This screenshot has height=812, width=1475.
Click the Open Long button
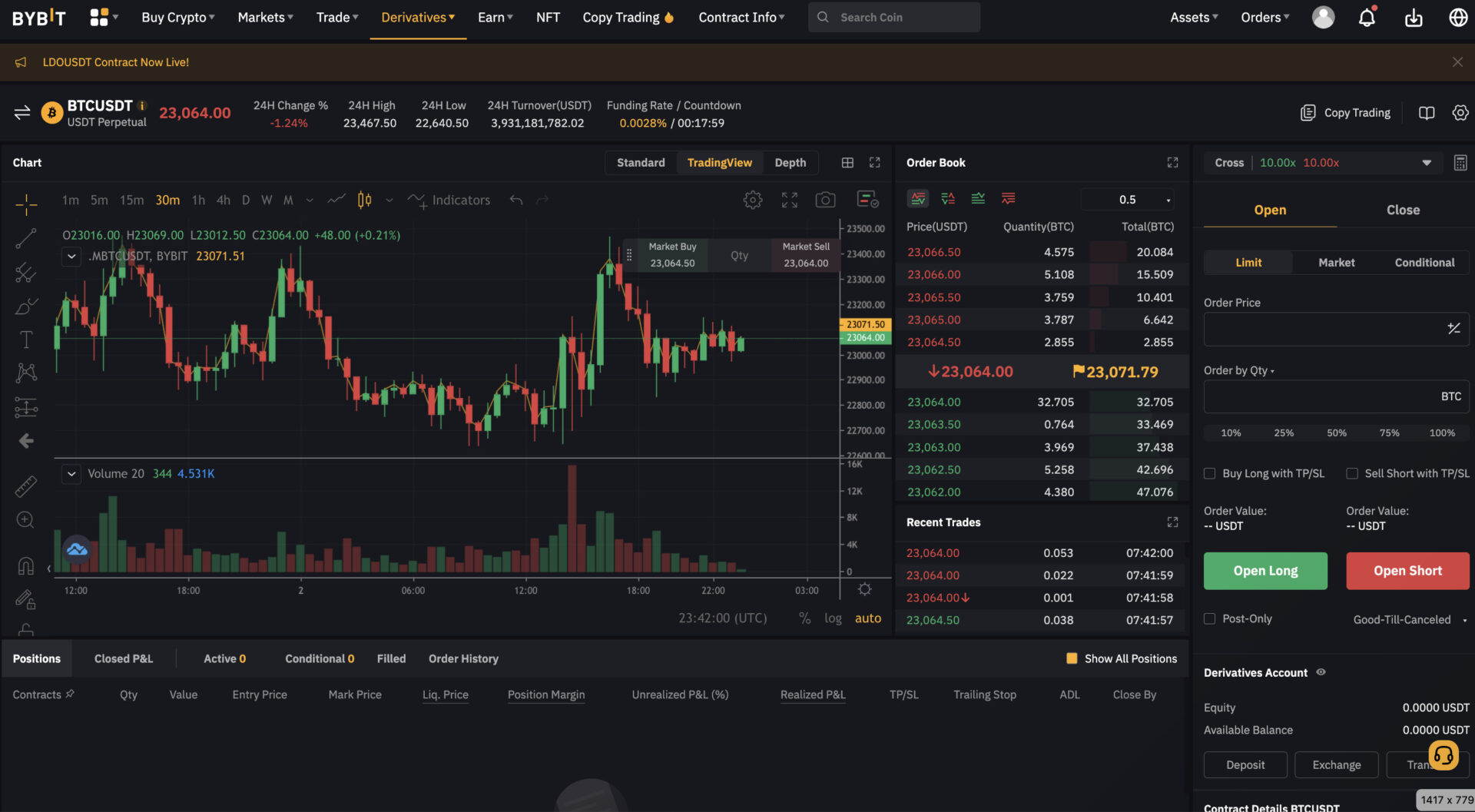tap(1265, 571)
